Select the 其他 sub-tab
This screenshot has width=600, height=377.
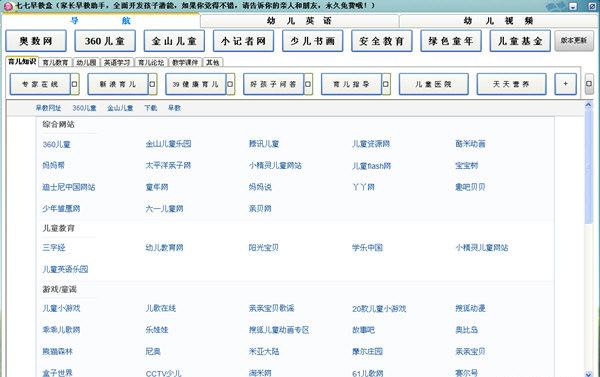[x=213, y=62]
